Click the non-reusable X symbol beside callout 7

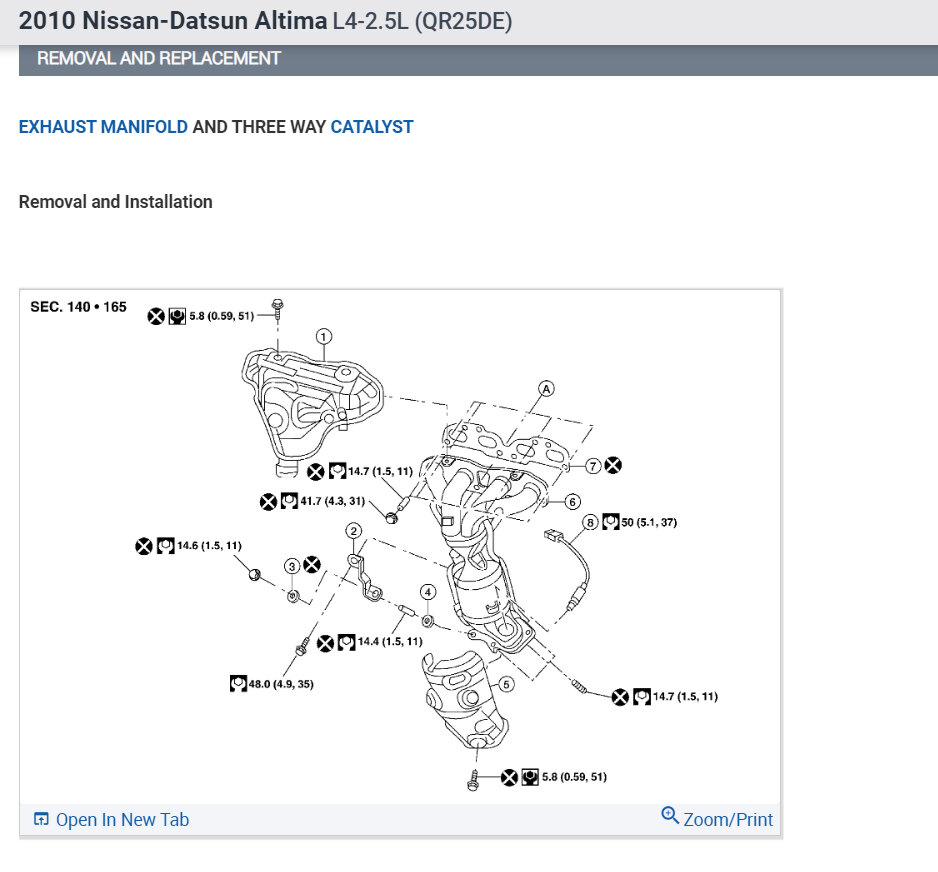(x=613, y=465)
